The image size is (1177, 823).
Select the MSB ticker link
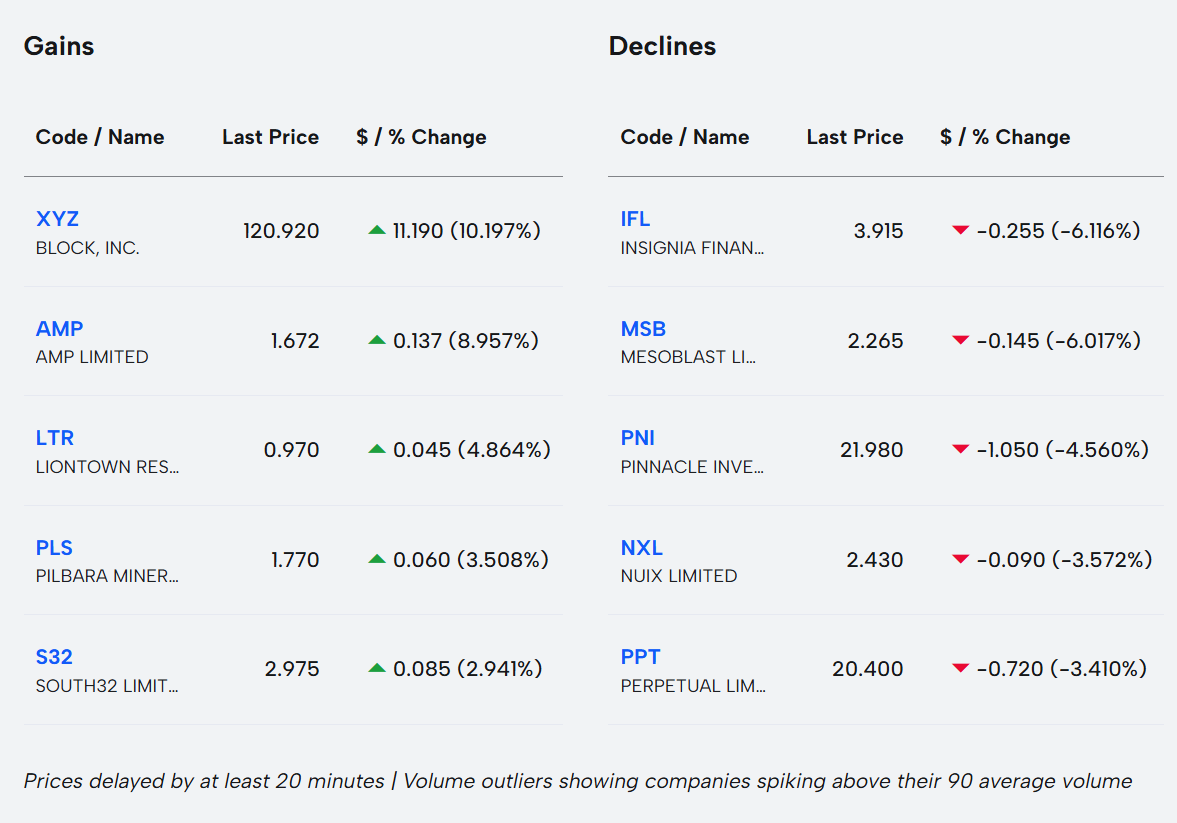click(x=643, y=329)
